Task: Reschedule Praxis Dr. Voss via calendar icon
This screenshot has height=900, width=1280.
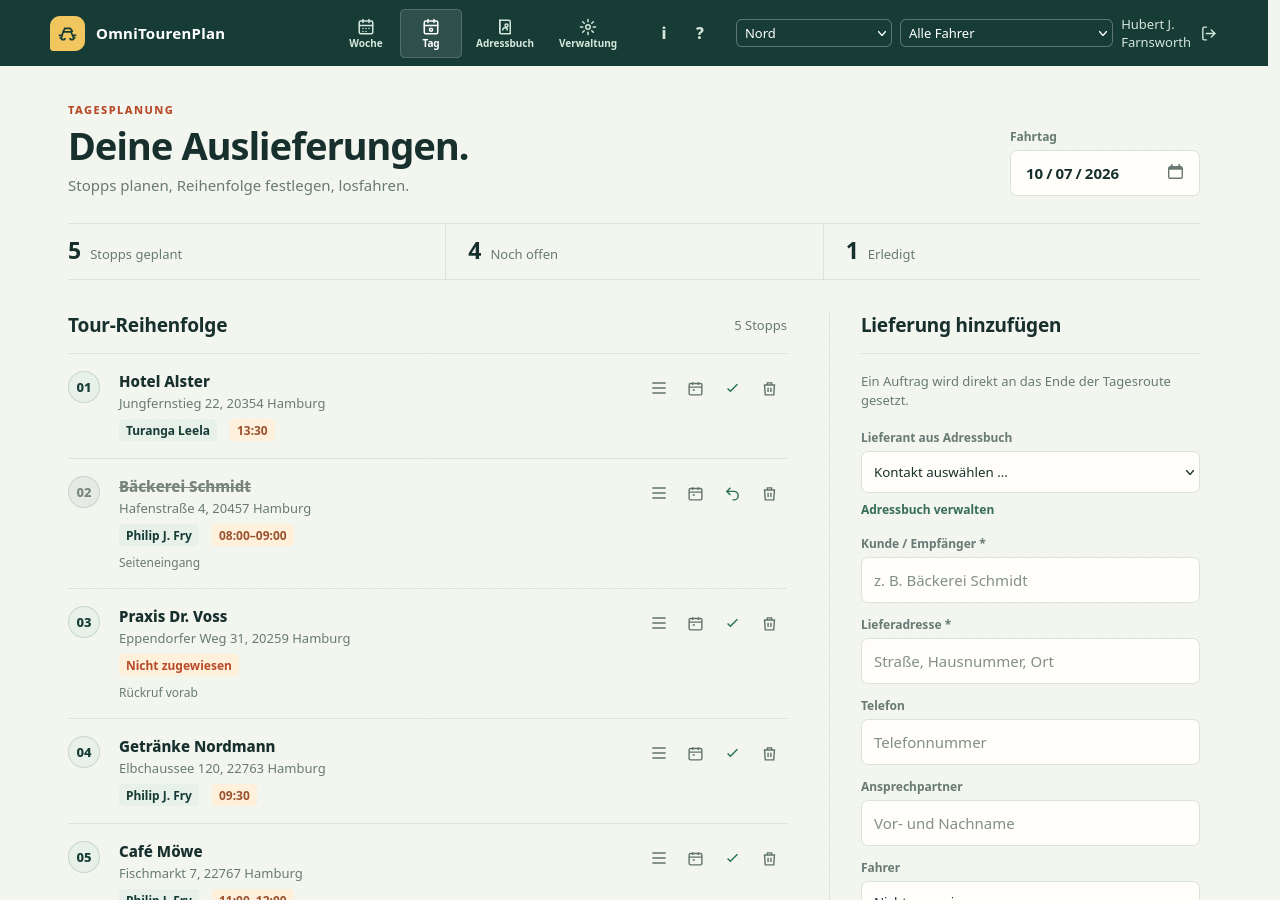Action: point(696,623)
